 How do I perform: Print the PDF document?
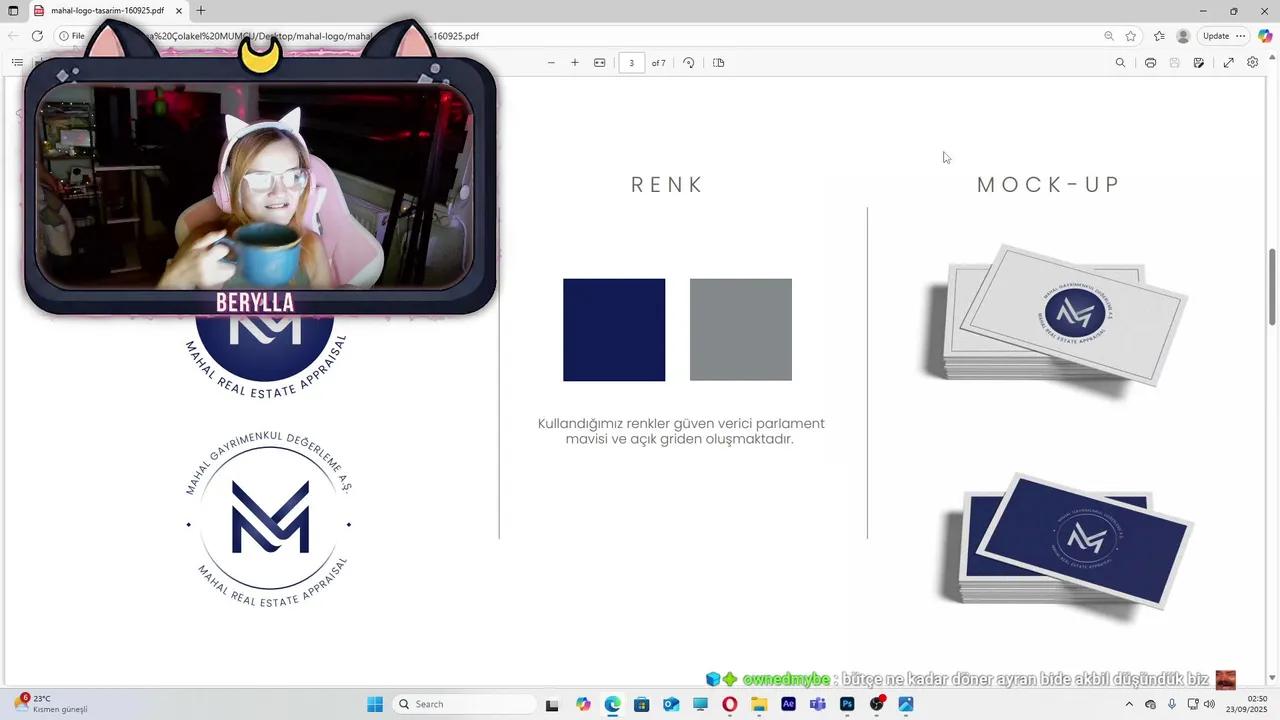click(x=1151, y=63)
